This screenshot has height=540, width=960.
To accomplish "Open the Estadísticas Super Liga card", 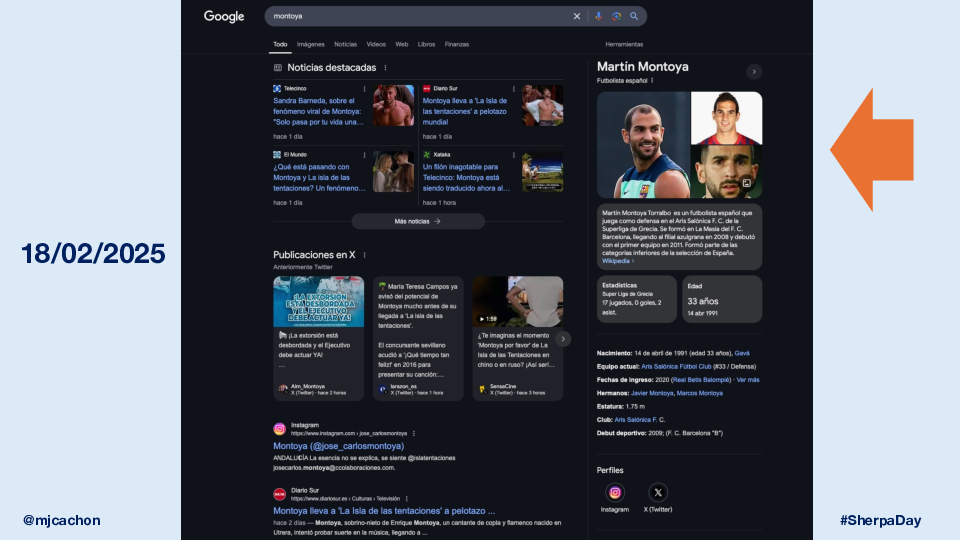I will coord(637,299).
